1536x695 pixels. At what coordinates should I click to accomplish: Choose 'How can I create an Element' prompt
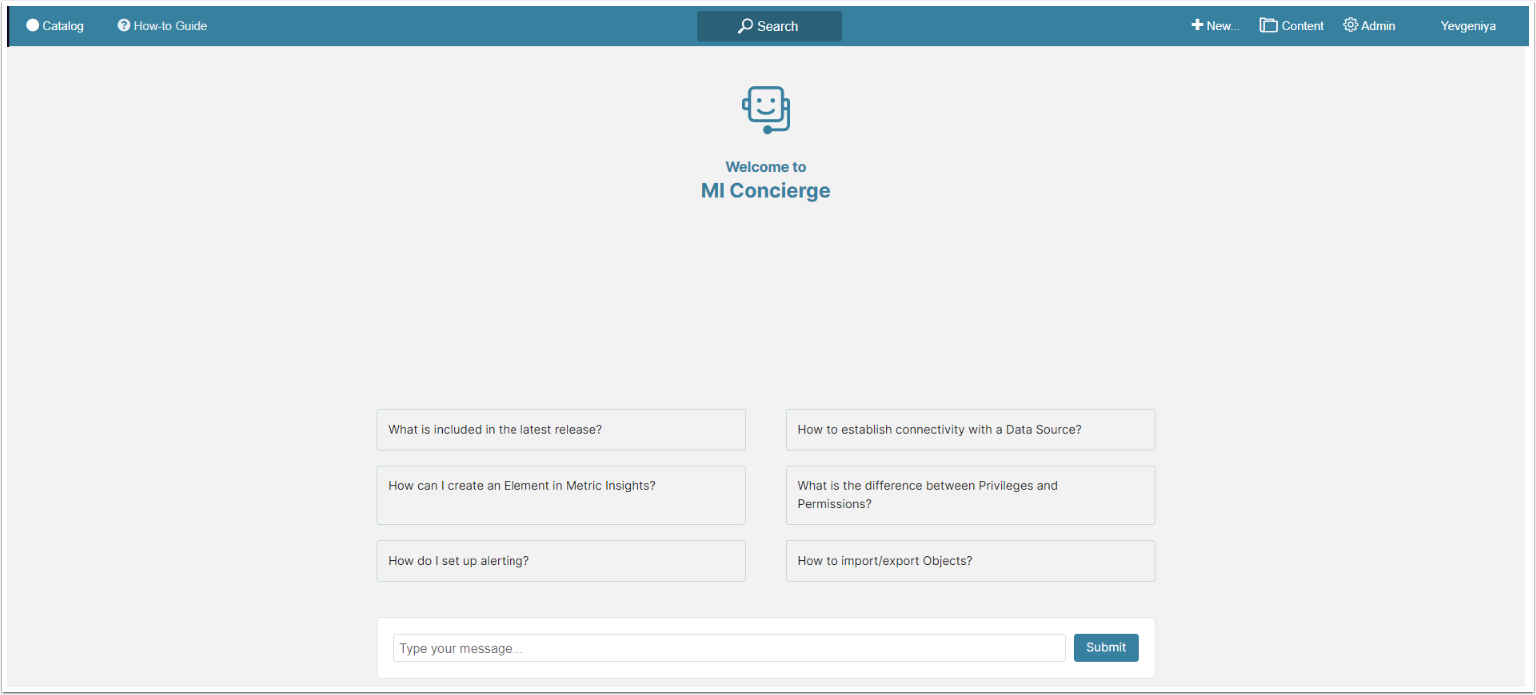561,495
